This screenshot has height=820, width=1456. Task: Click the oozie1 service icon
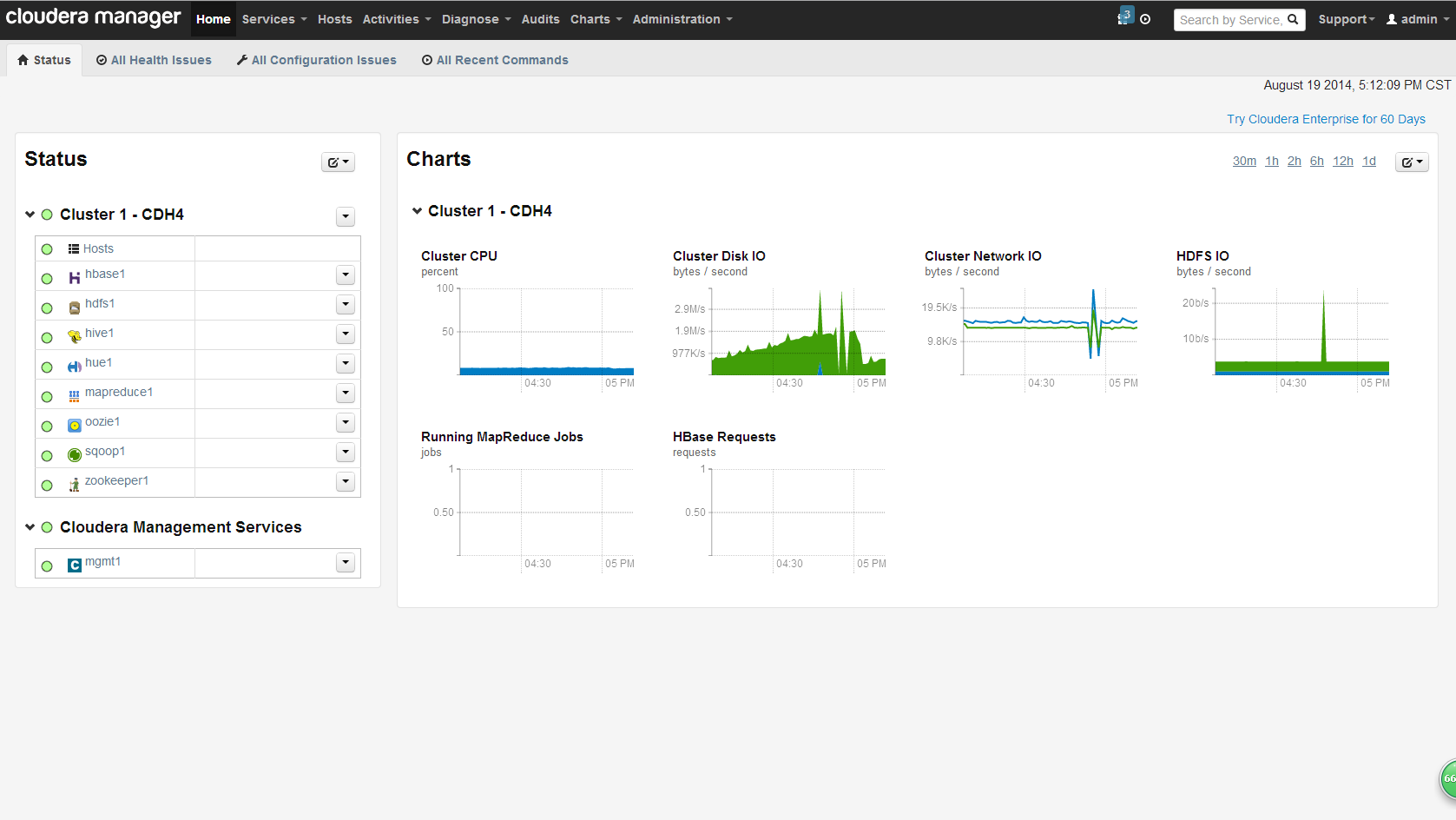click(x=75, y=426)
